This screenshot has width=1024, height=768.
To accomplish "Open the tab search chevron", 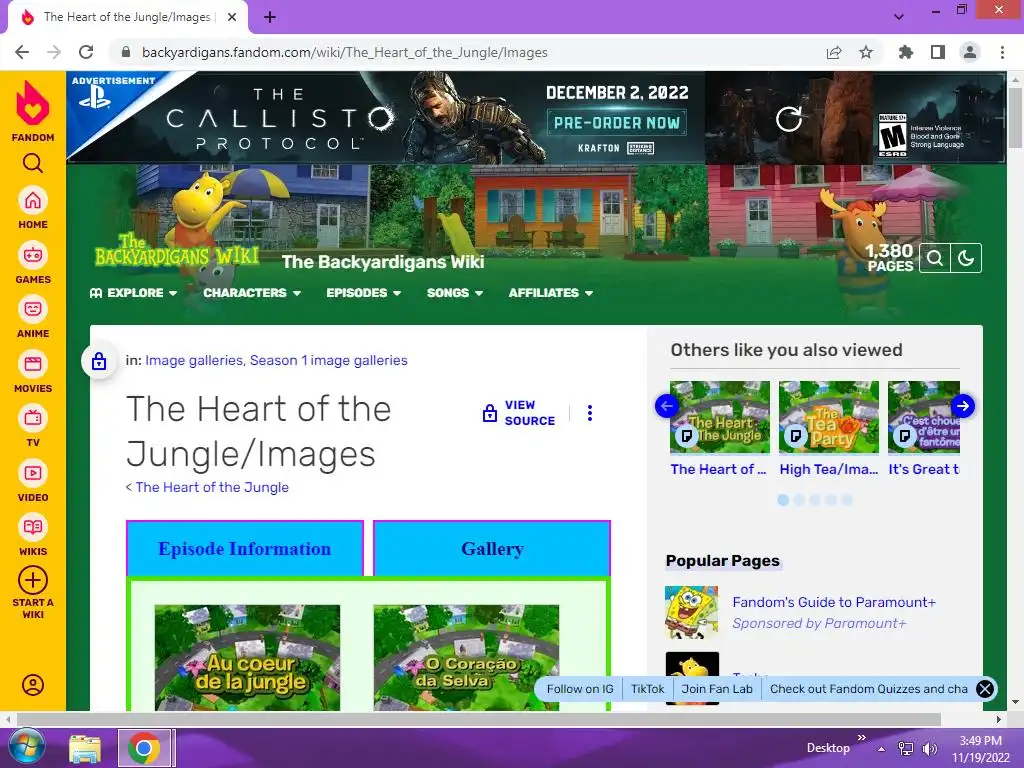I will click(899, 17).
